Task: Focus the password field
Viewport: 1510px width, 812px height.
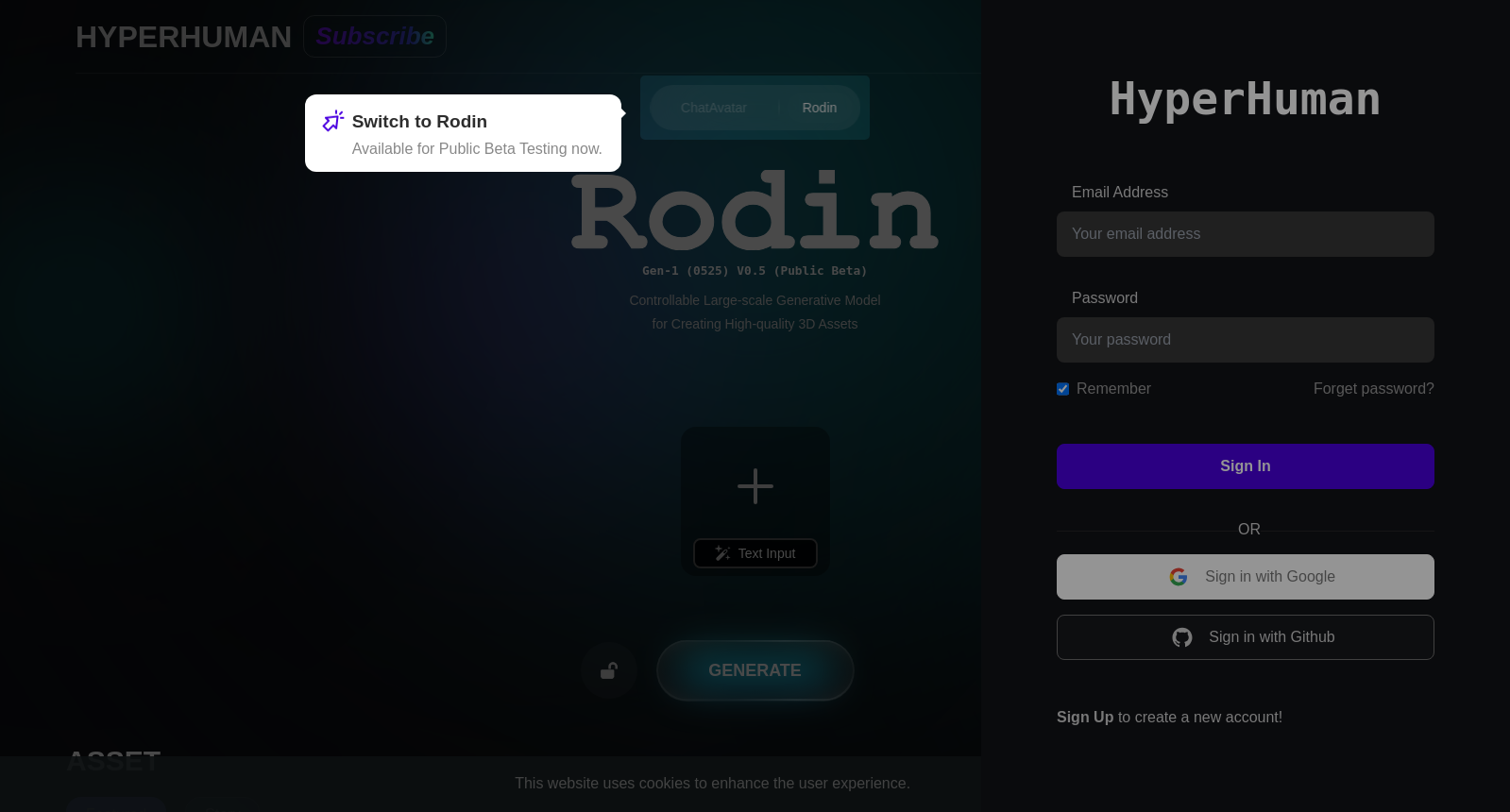Action: tap(1246, 340)
